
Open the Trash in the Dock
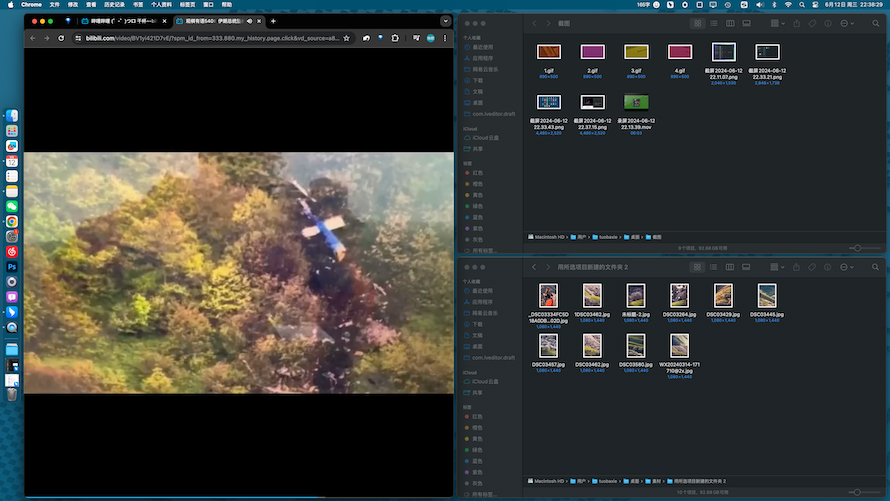[x=12, y=395]
